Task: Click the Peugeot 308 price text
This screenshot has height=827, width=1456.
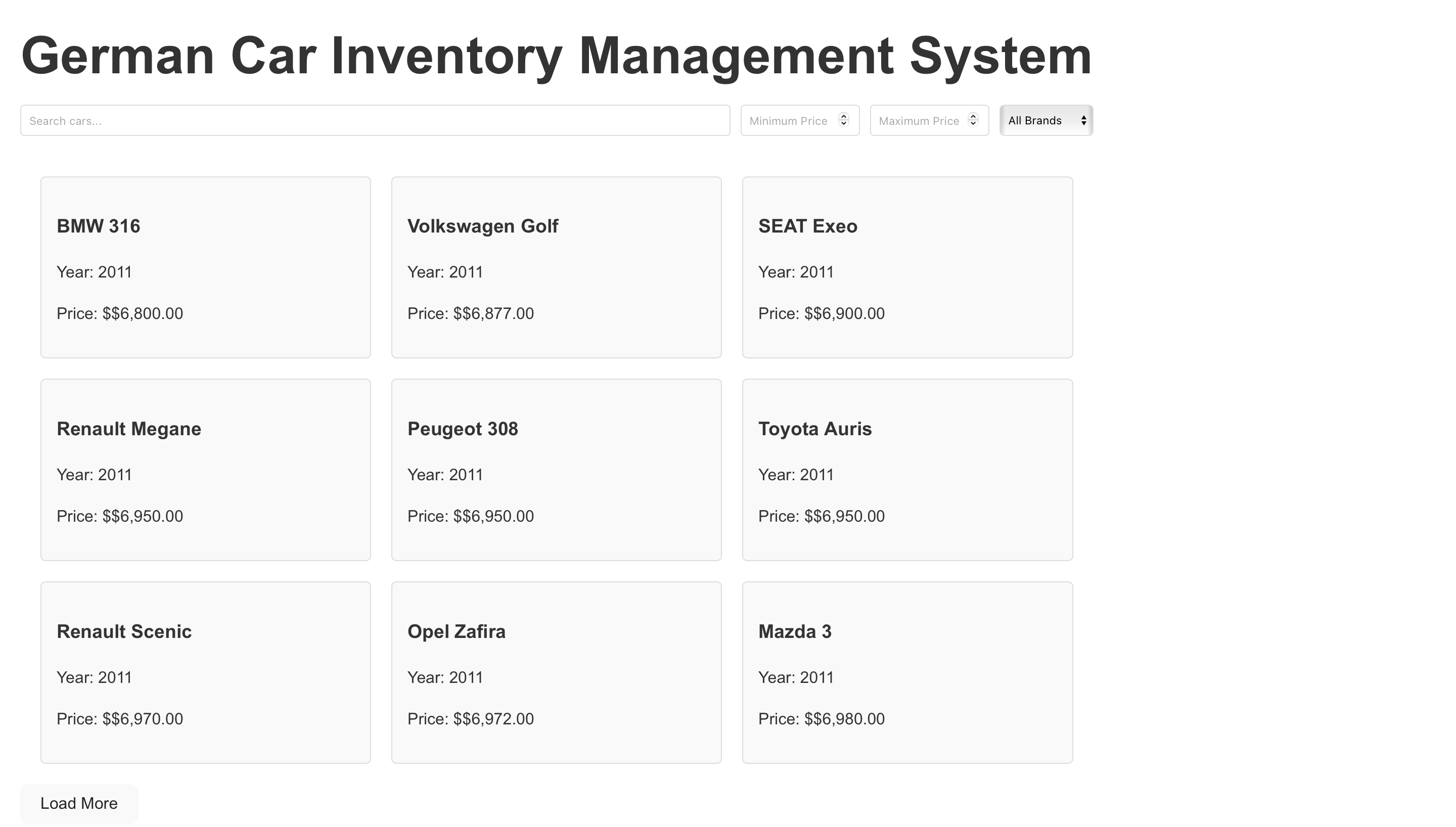Action: tap(470, 516)
